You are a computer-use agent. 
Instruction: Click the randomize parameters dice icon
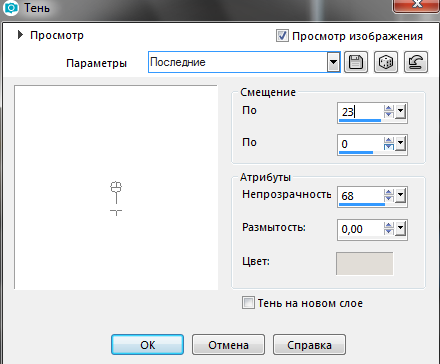click(x=386, y=62)
